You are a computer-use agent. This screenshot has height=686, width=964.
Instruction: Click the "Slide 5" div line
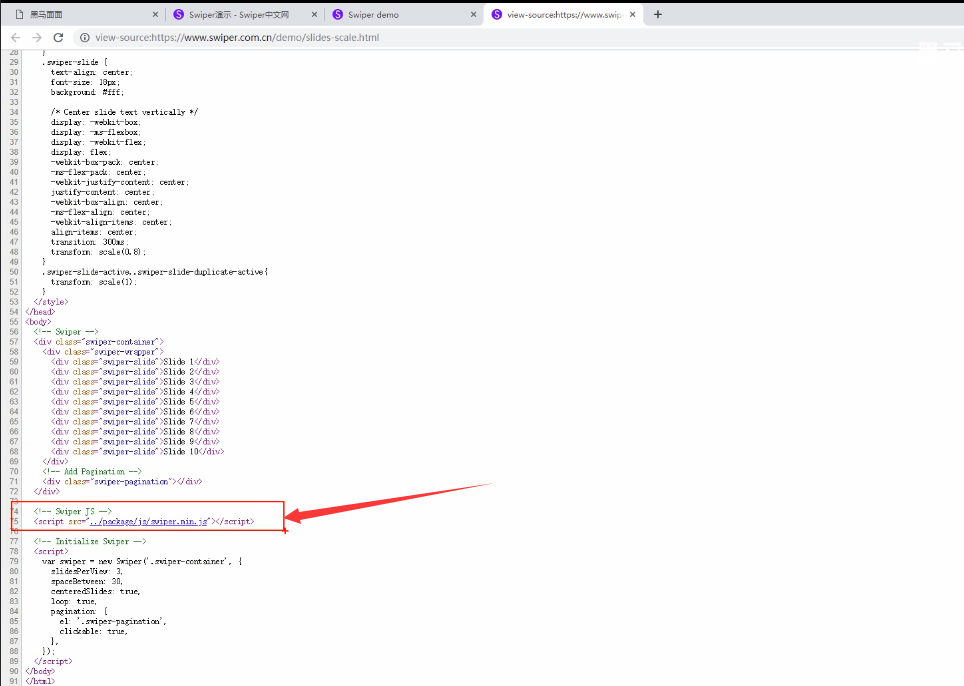(135, 402)
